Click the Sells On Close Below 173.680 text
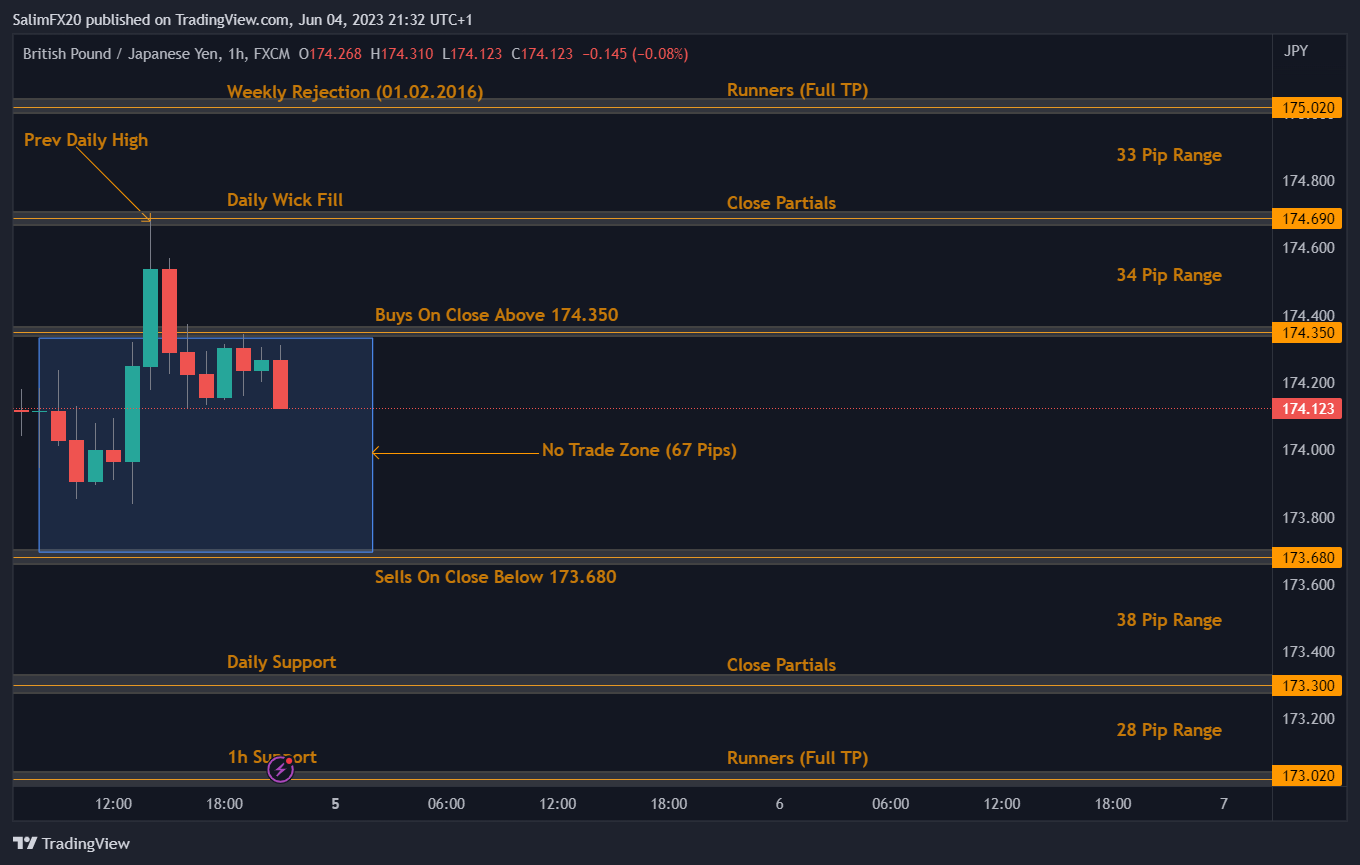Viewport: 1360px width, 865px height. [x=495, y=577]
